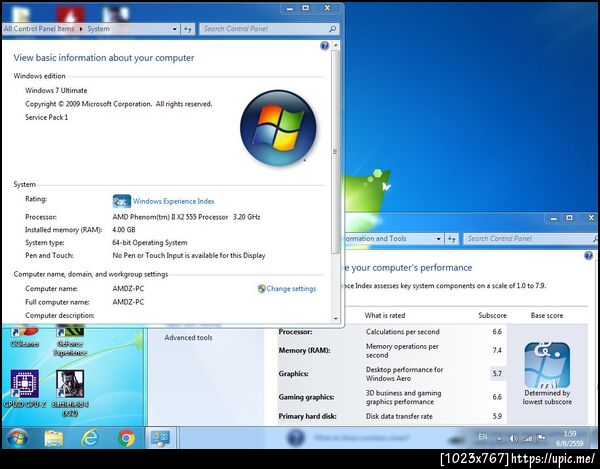Viewport: 600px width, 469px height.
Task: Click help icon in Performance Information window
Action: pyautogui.click(x=589, y=256)
